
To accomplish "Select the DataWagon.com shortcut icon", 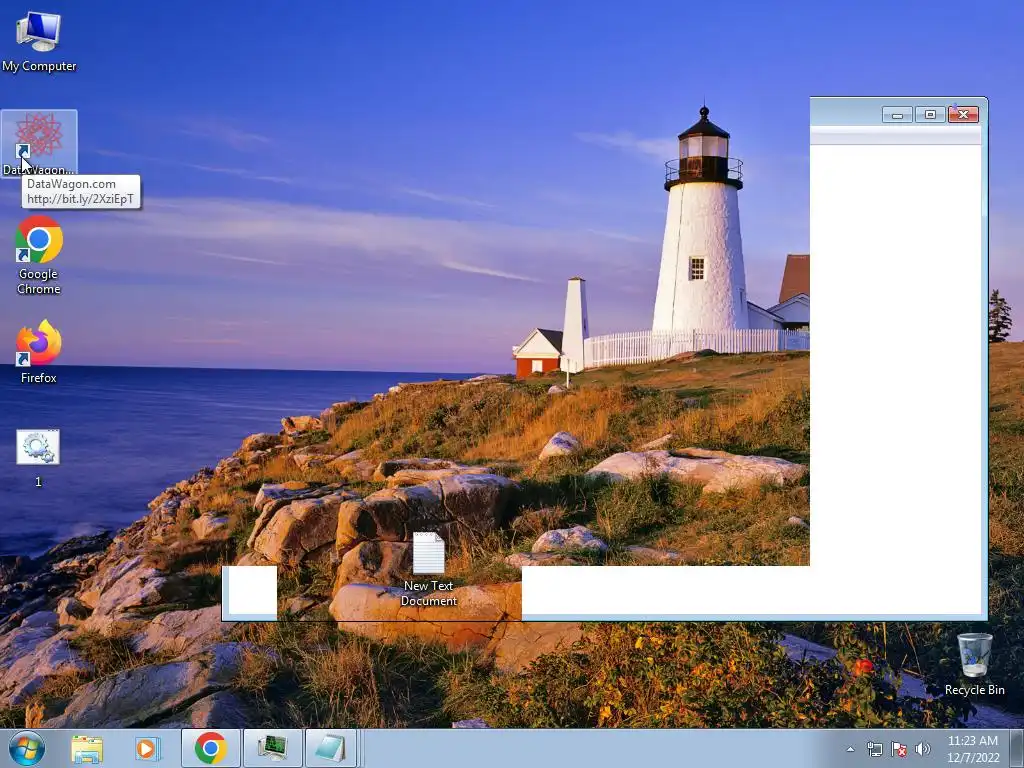I will point(39,142).
